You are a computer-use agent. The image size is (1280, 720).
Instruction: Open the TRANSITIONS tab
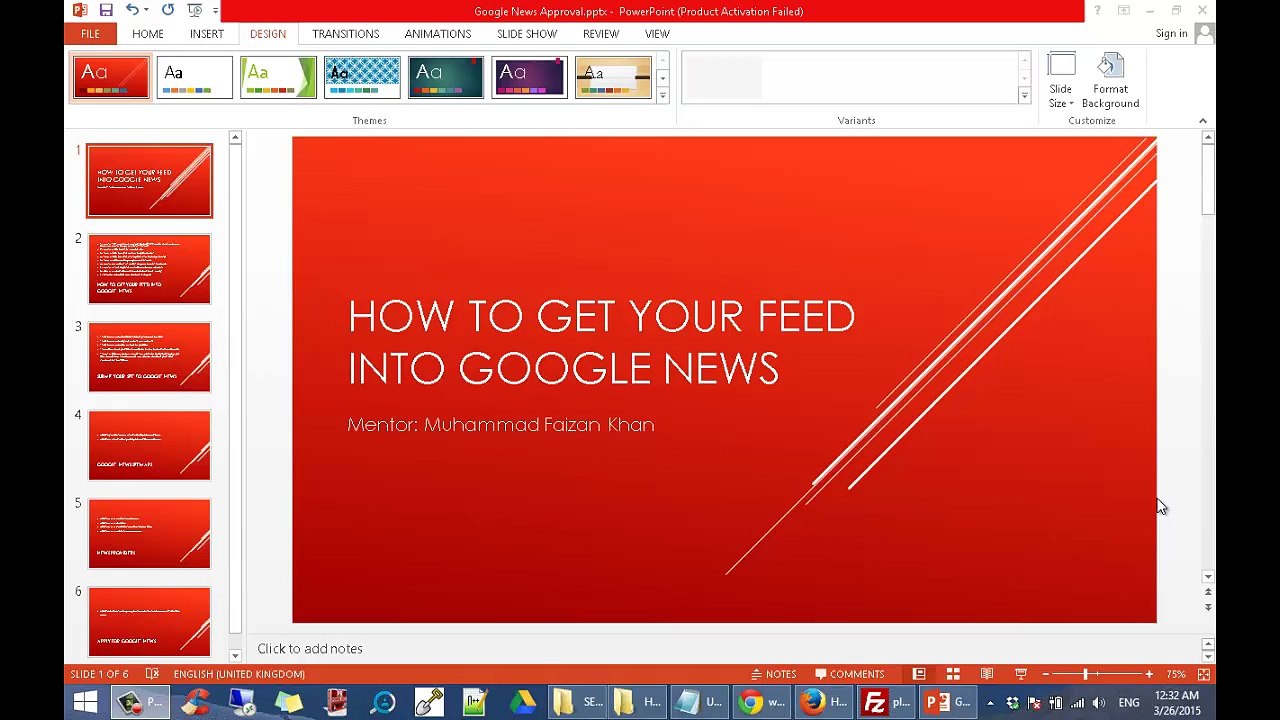pos(345,34)
